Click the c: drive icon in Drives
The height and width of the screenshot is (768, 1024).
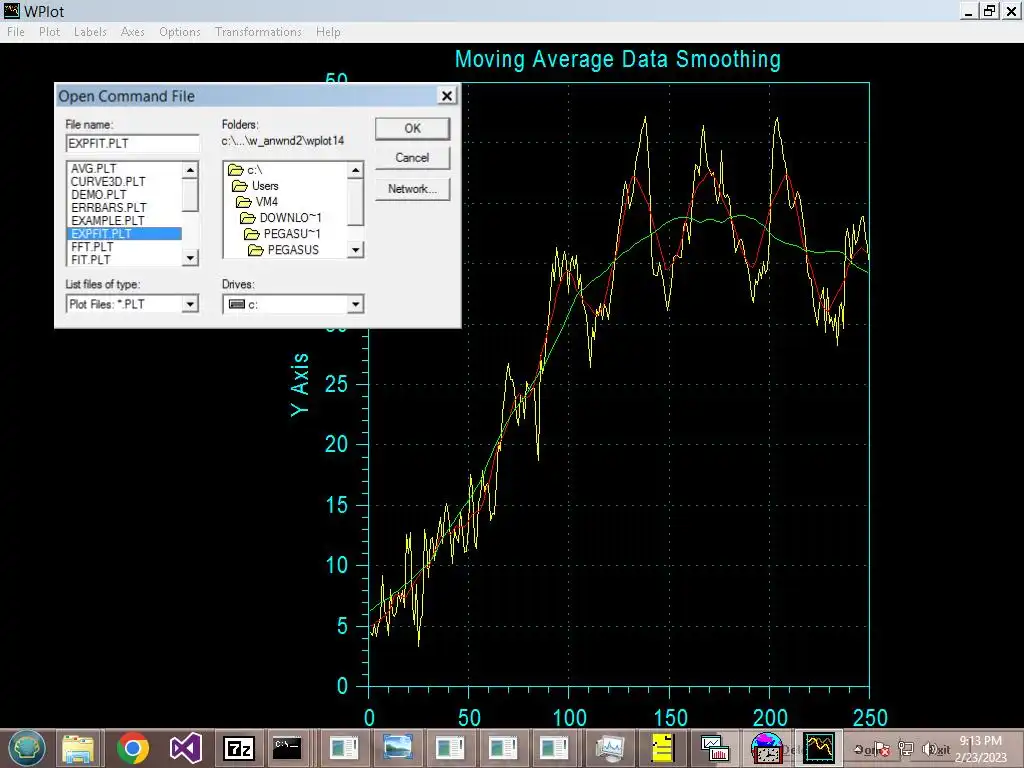(x=237, y=304)
